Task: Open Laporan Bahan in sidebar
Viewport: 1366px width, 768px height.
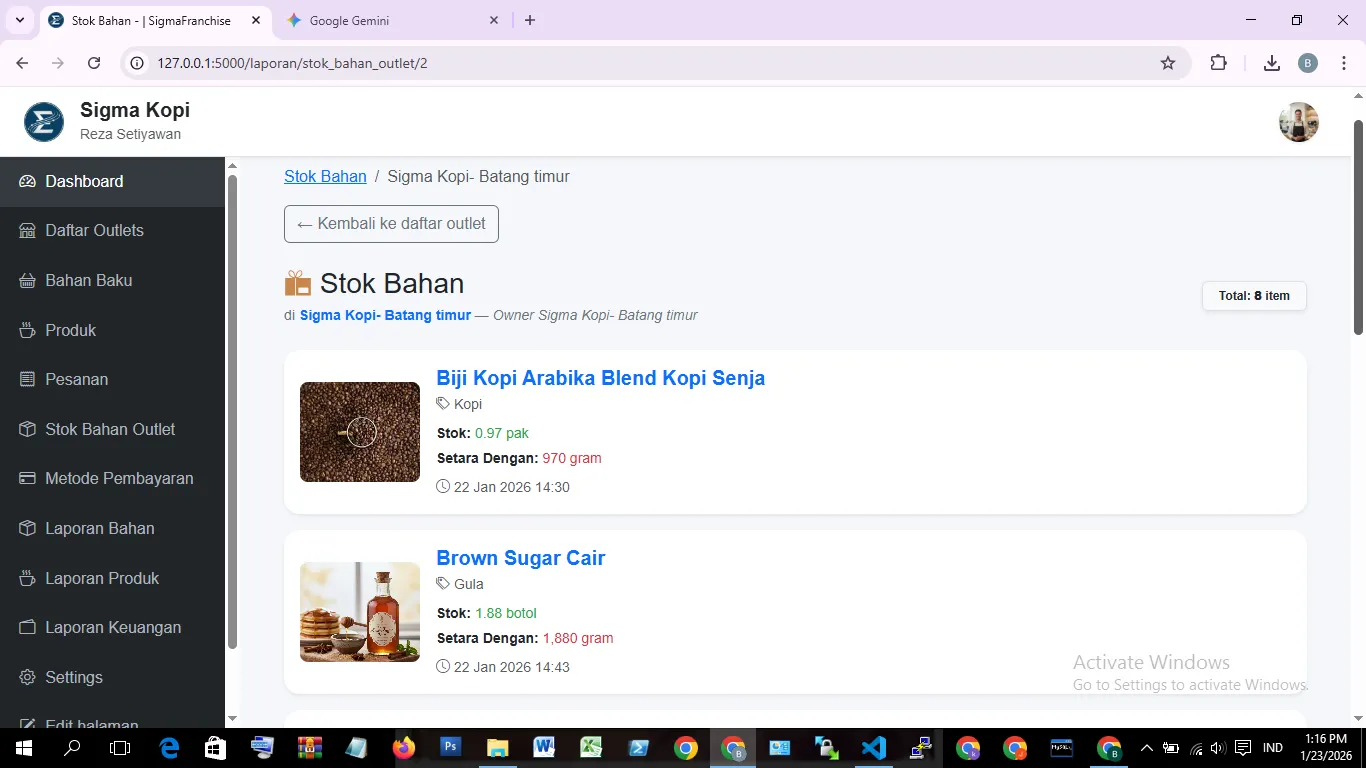Action: (x=112, y=528)
